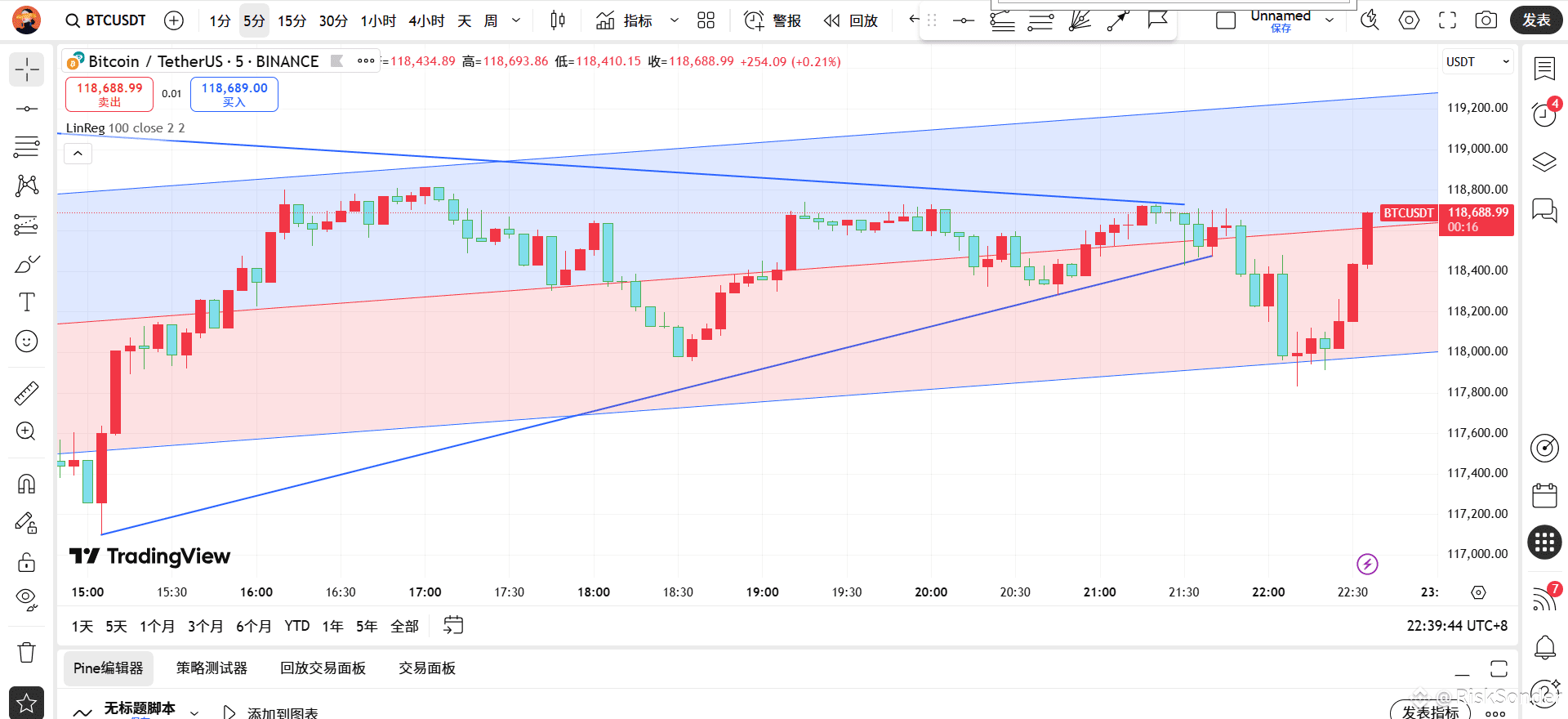The width and height of the screenshot is (1568, 719).
Task: Select Fib retracement in floating favorites toolbar
Action: [x=1002, y=20]
